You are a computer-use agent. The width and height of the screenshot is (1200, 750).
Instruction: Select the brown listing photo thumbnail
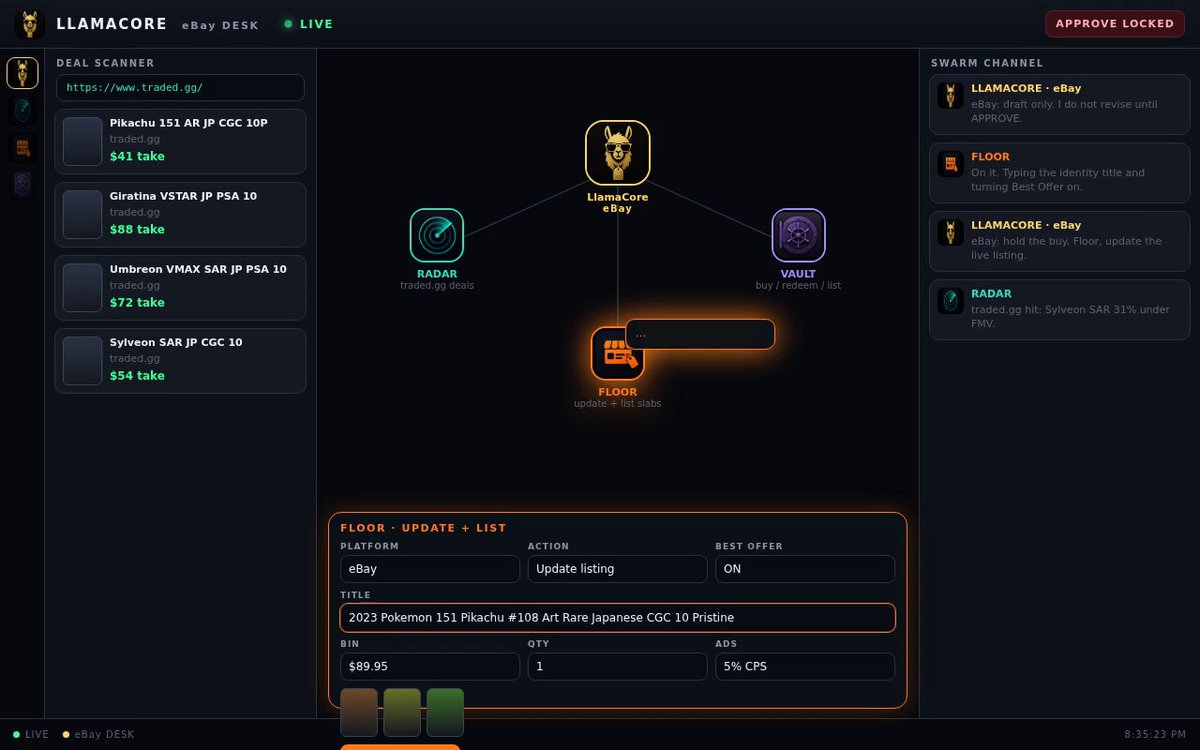coord(359,712)
